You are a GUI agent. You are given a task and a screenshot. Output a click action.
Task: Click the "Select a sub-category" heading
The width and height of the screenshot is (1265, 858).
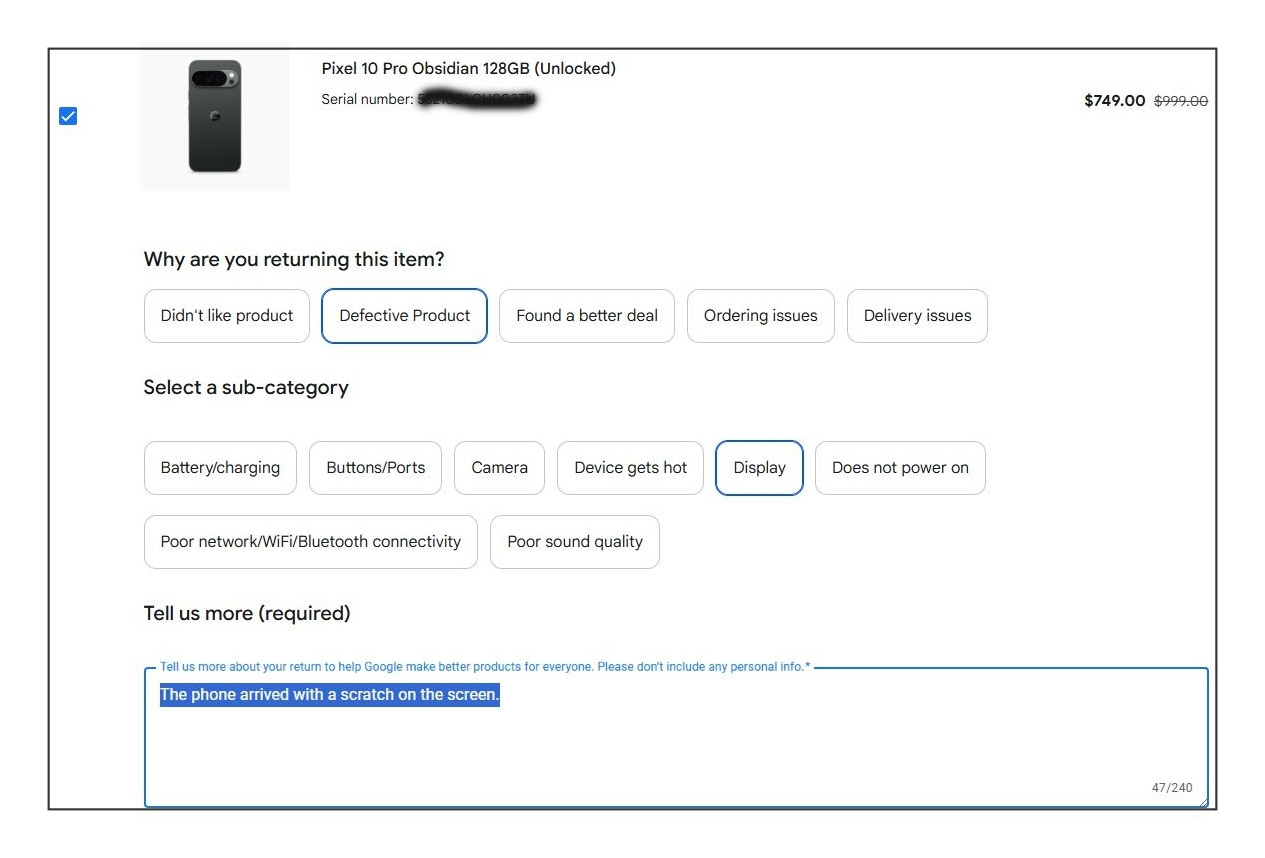pyautogui.click(x=246, y=388)
